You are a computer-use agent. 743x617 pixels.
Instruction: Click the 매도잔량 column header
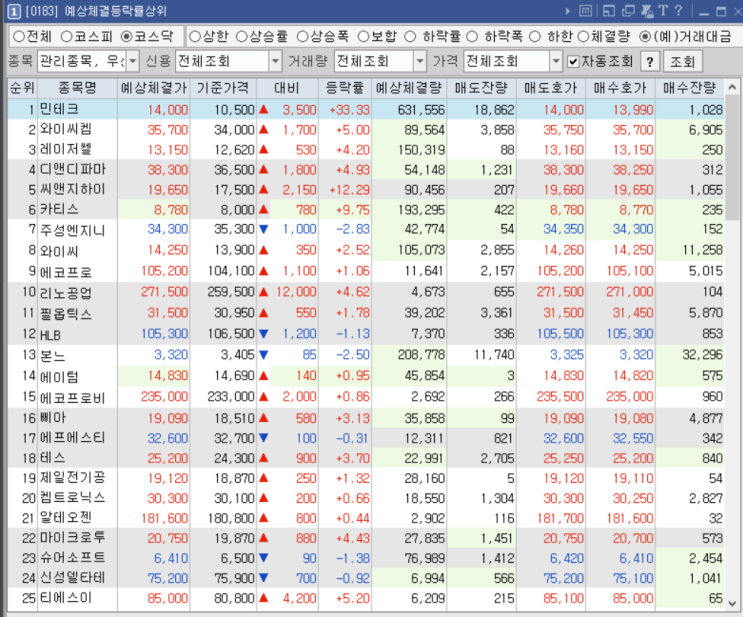pyautogui.click(x=481, y=88)
